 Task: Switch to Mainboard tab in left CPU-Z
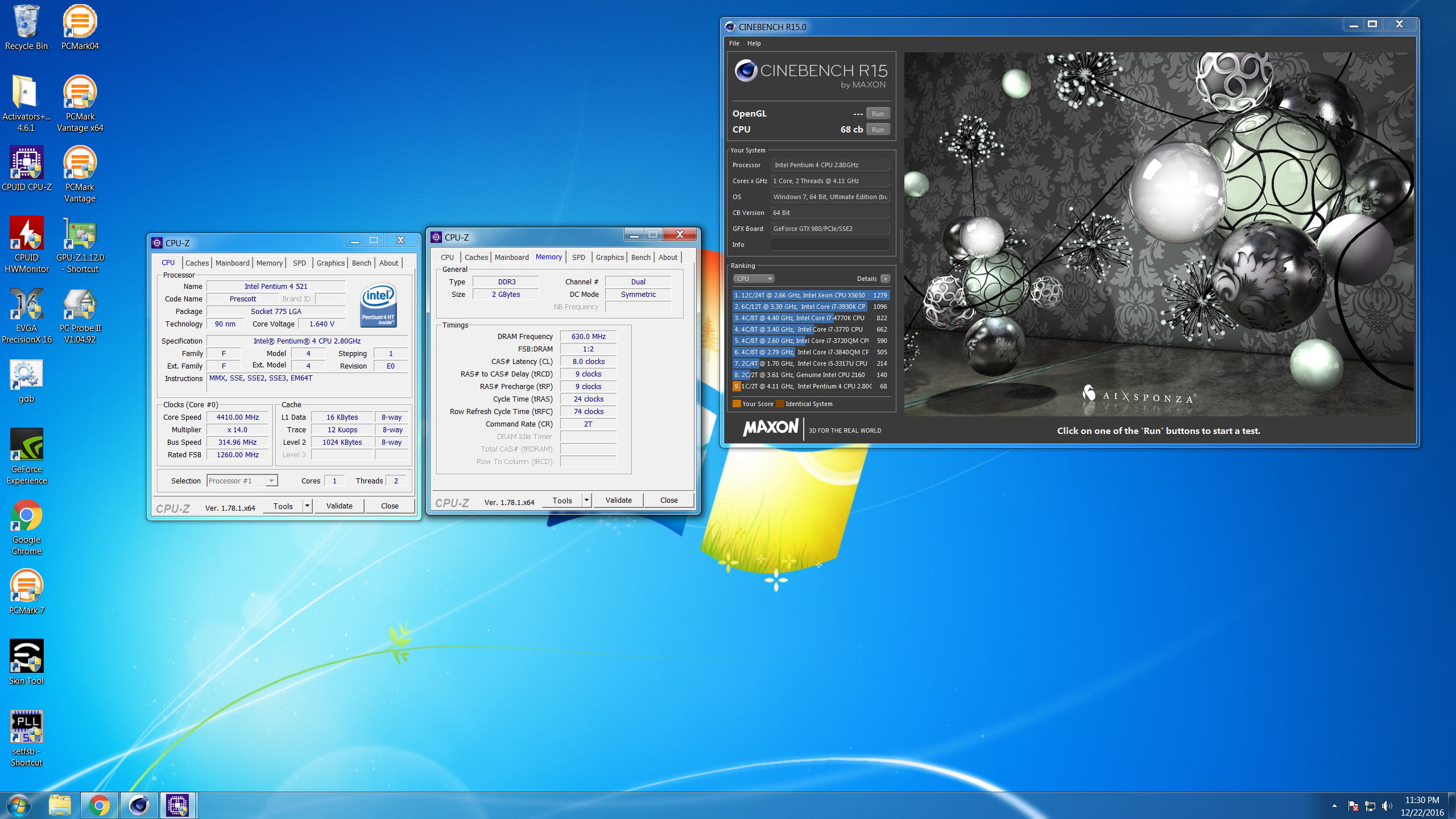pos(232,263)
